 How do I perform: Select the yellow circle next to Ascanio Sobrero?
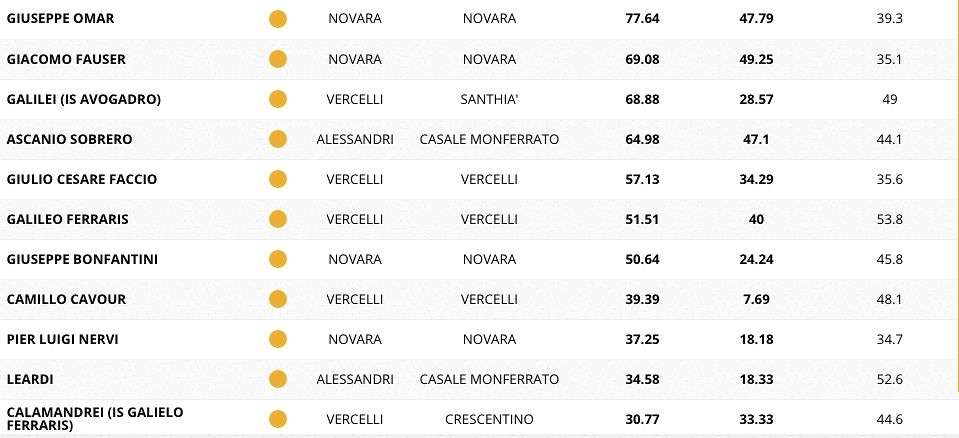click(278, 139)
